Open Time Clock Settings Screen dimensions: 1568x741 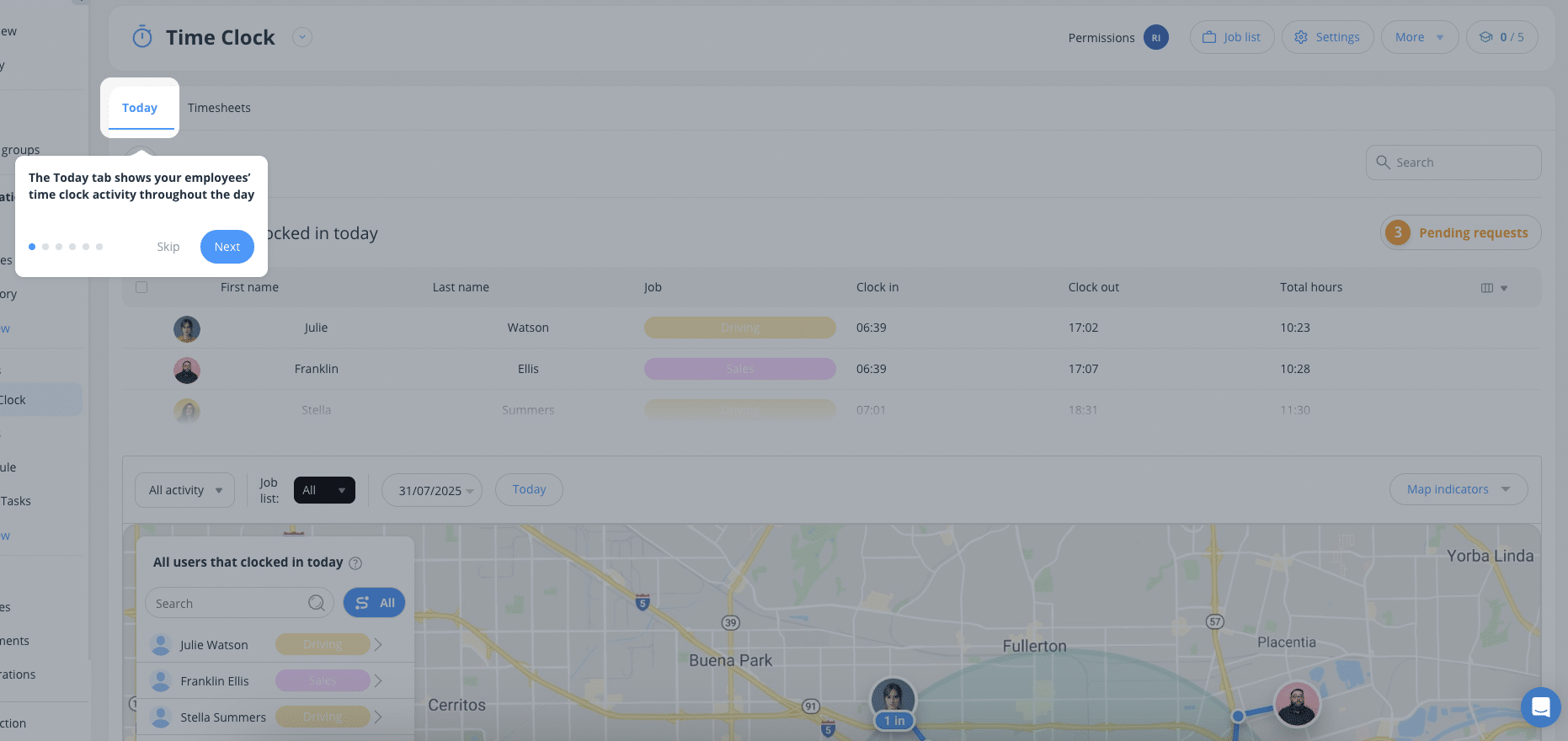coord(1327,37)
